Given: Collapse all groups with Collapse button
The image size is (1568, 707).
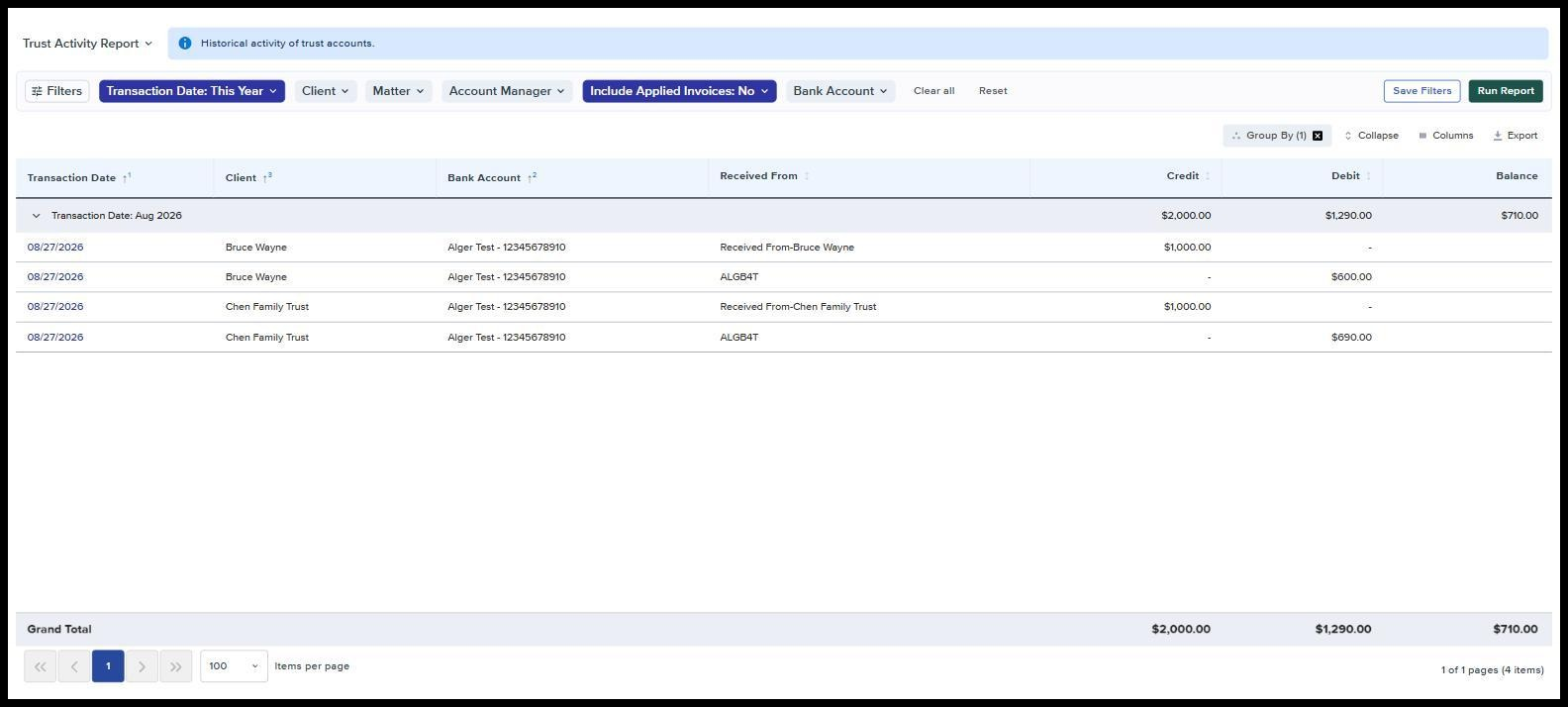Looking at the screenshot, I should coord(1371,136).
